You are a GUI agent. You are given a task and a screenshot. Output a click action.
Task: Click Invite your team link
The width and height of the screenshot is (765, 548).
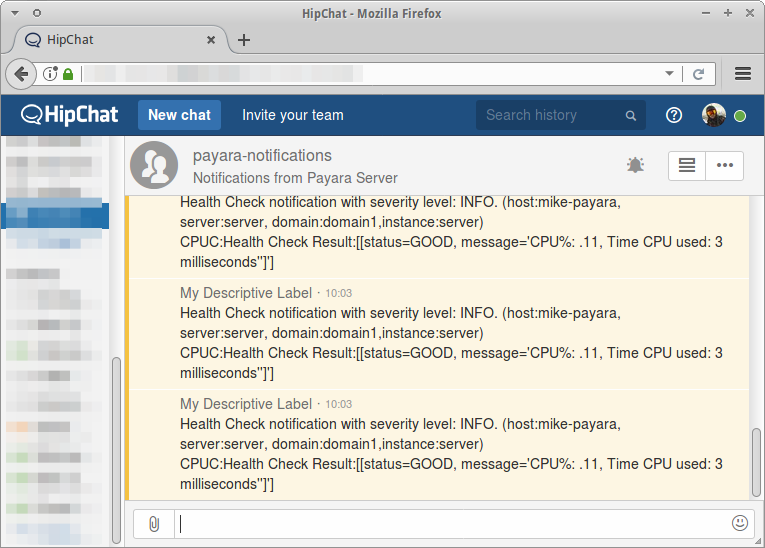point(292,115)
